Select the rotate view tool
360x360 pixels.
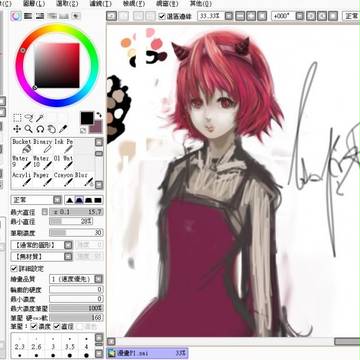(40, 129)
